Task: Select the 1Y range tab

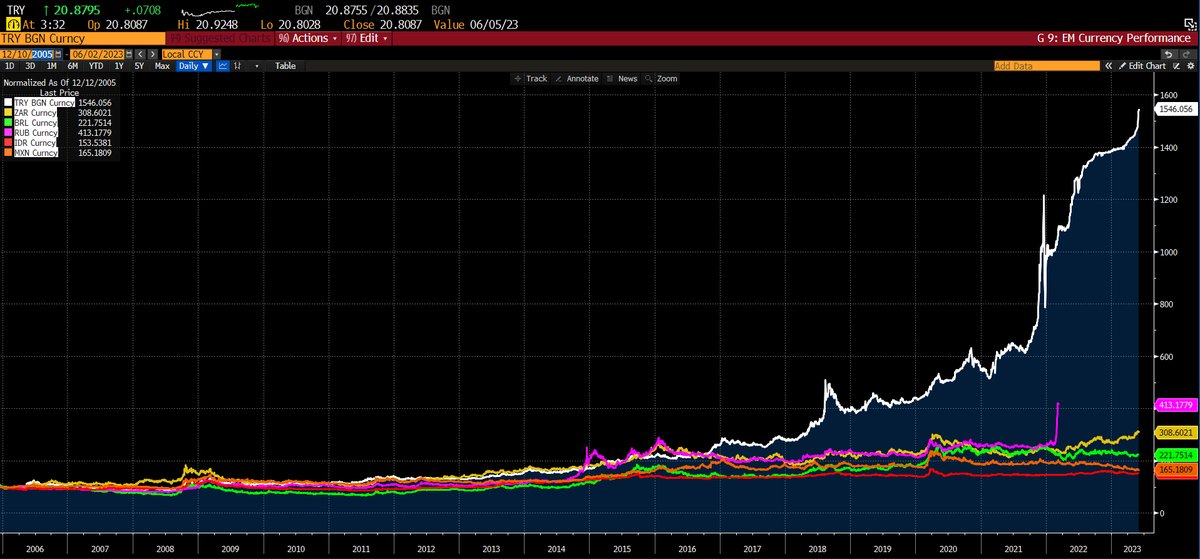Action: click(119, 66)
